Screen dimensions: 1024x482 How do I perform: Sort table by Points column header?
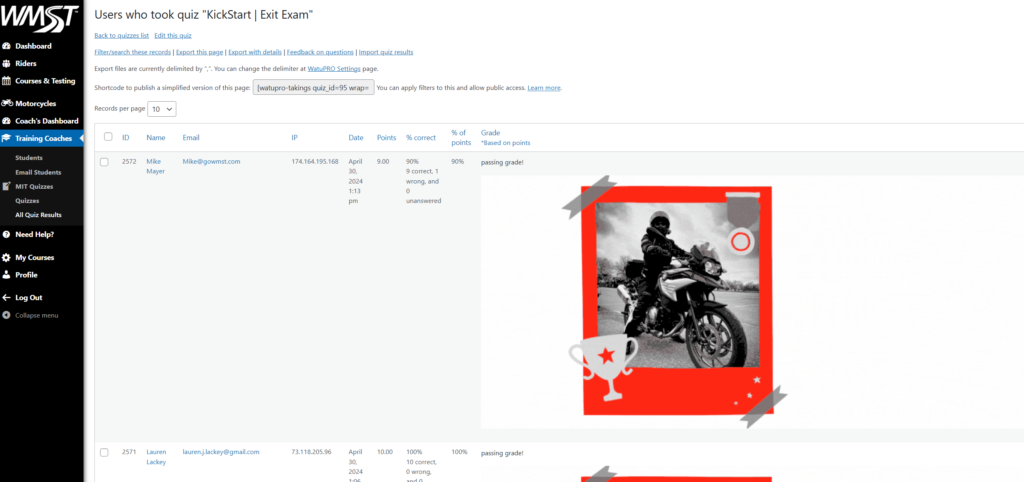click(x=386, y=137)
